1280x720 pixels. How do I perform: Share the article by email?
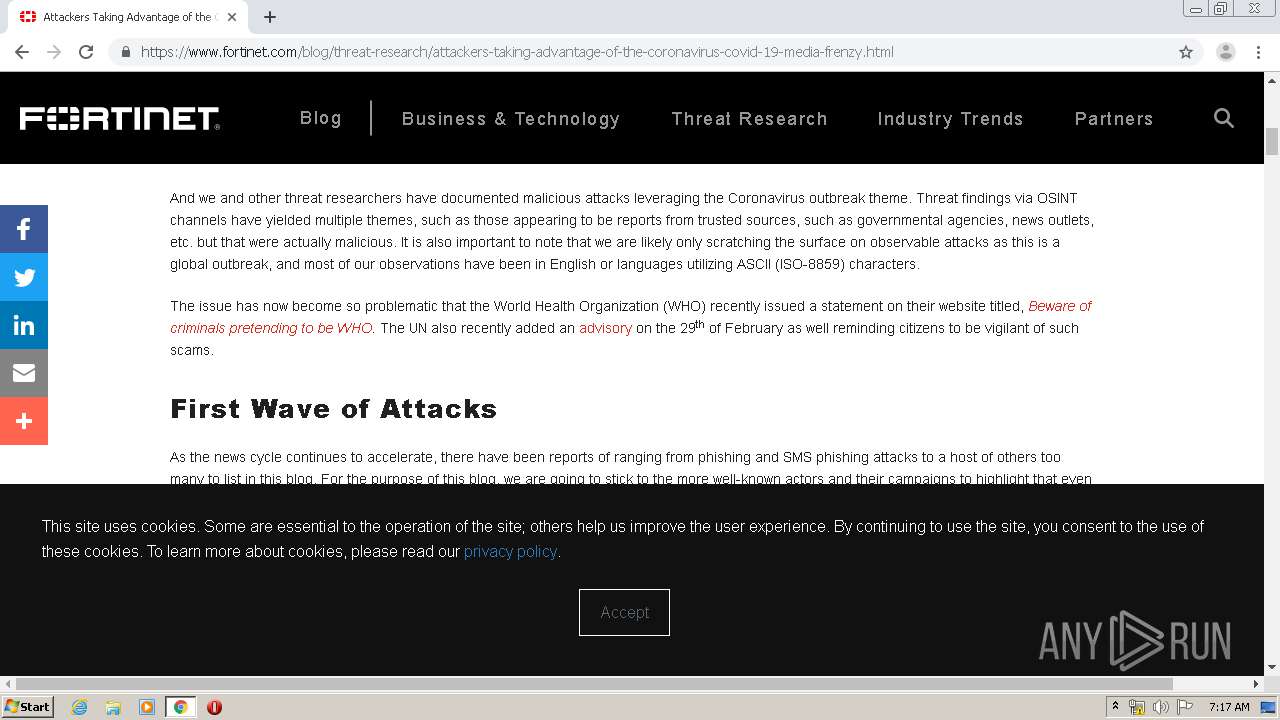24,374
